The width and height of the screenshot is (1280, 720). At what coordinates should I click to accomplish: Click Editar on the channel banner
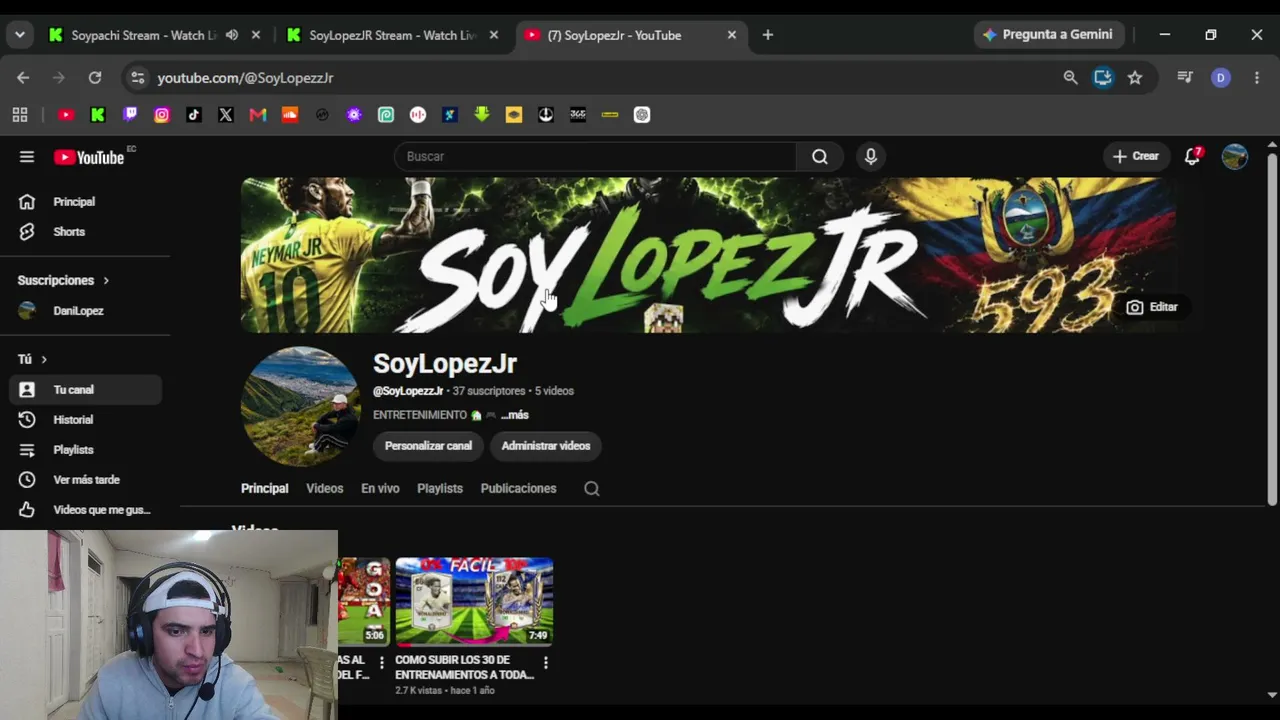pyautogui.click(x=1152, y=307)
